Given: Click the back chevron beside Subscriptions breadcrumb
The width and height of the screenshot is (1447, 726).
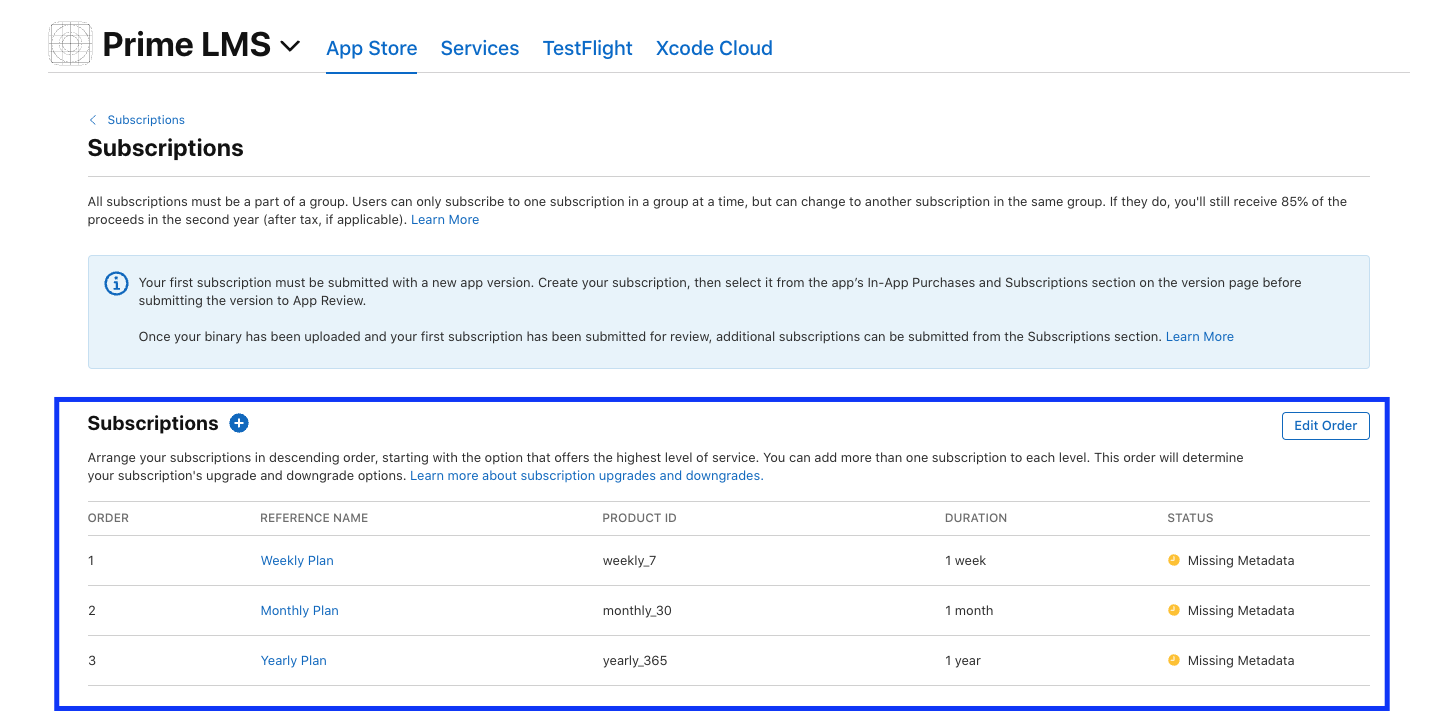Looking at the screenshot, I should pyautogui.click(x=93, y=120).
